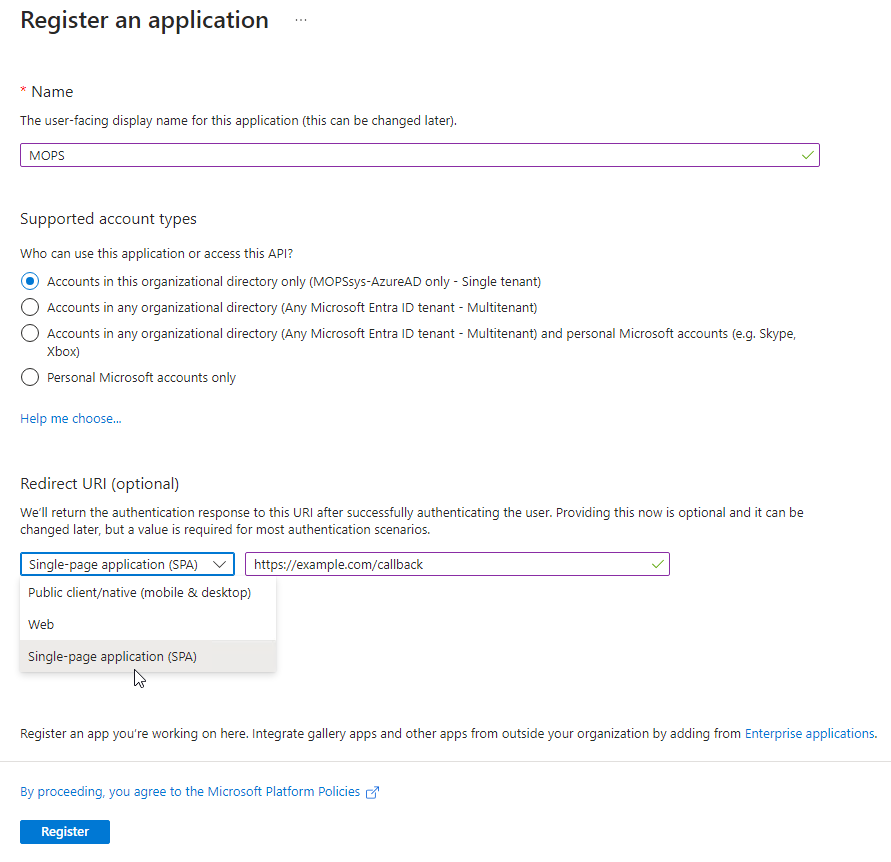
Task: Open the Help me choose link
Action: pos(70,419)
